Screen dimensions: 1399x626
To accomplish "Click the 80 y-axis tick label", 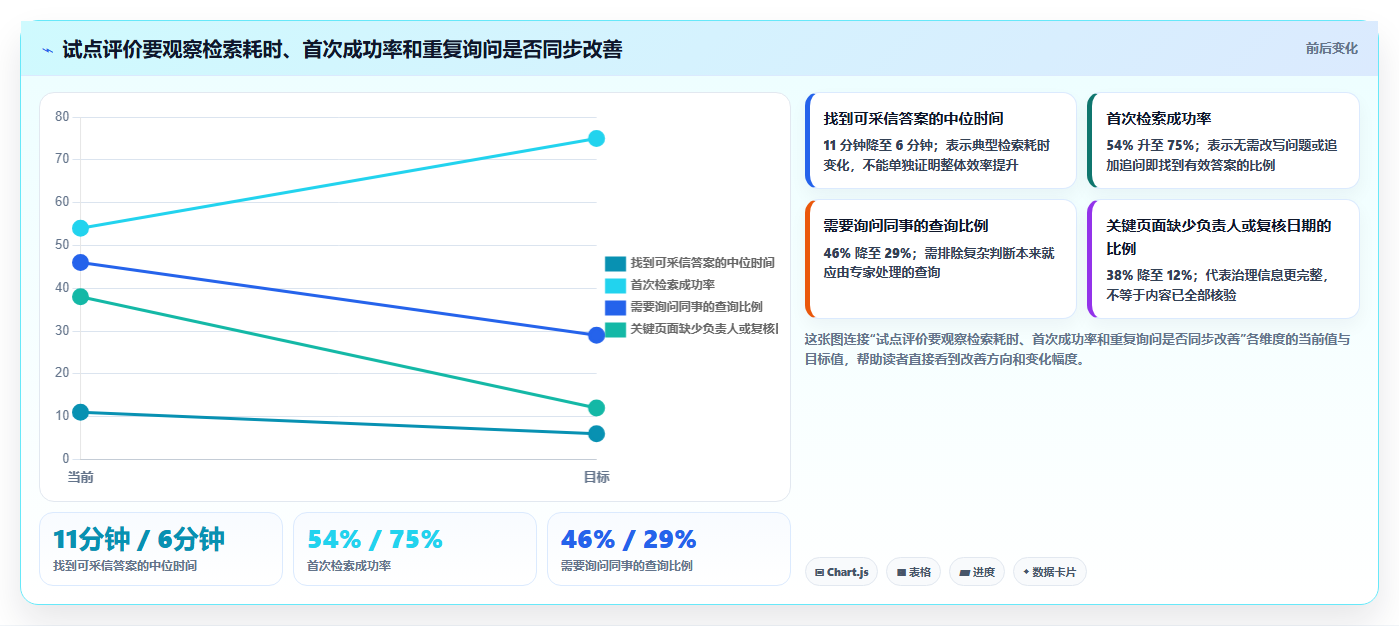I will coord(62,116).
